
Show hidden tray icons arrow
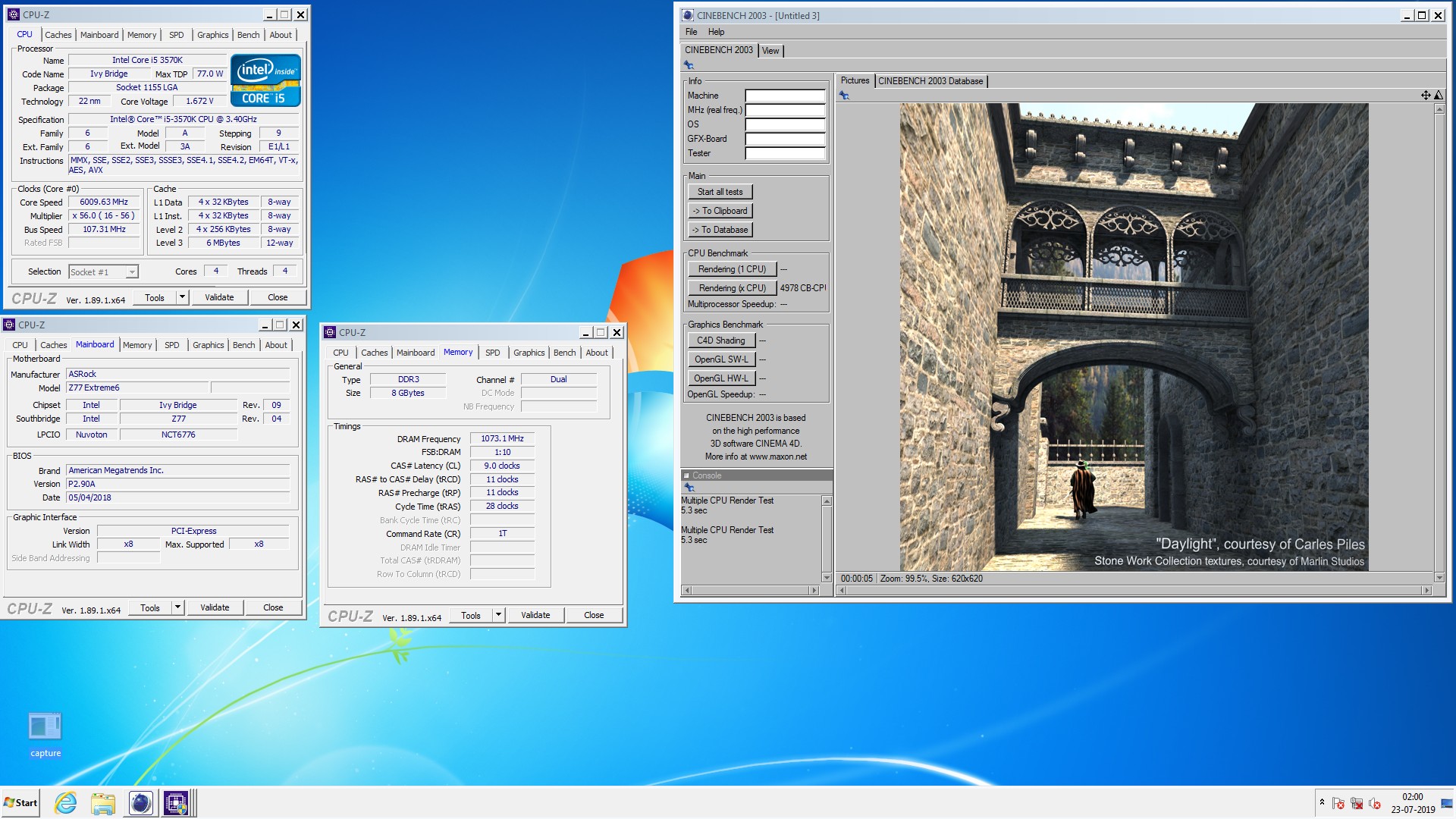(1322, 802)
